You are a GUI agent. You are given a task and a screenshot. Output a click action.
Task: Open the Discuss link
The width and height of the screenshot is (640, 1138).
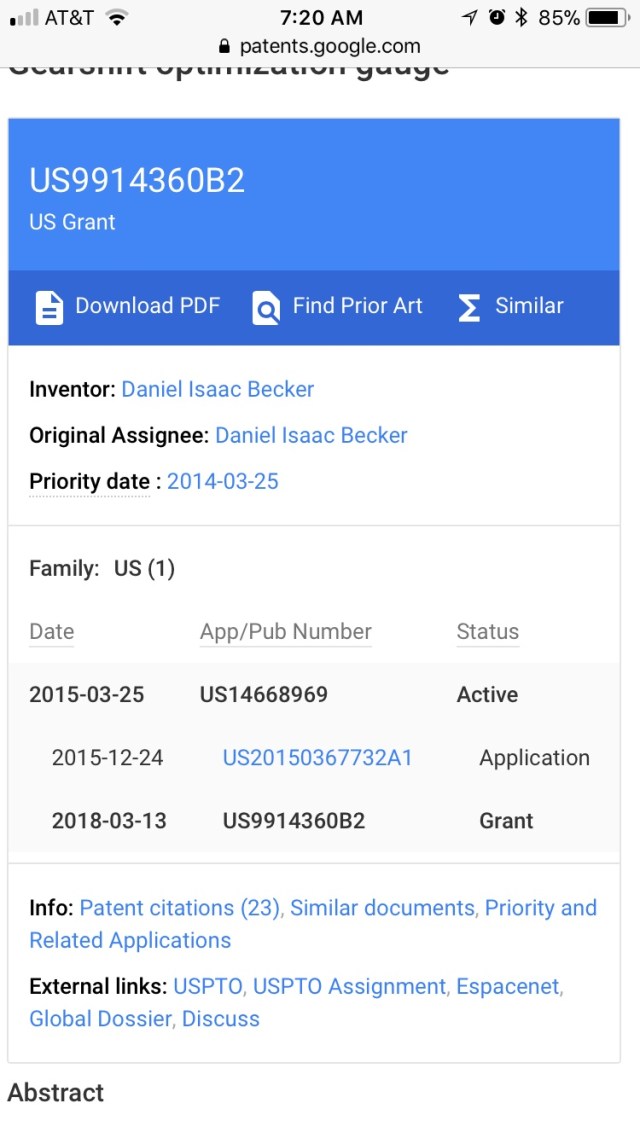[x=220, y=1019]
